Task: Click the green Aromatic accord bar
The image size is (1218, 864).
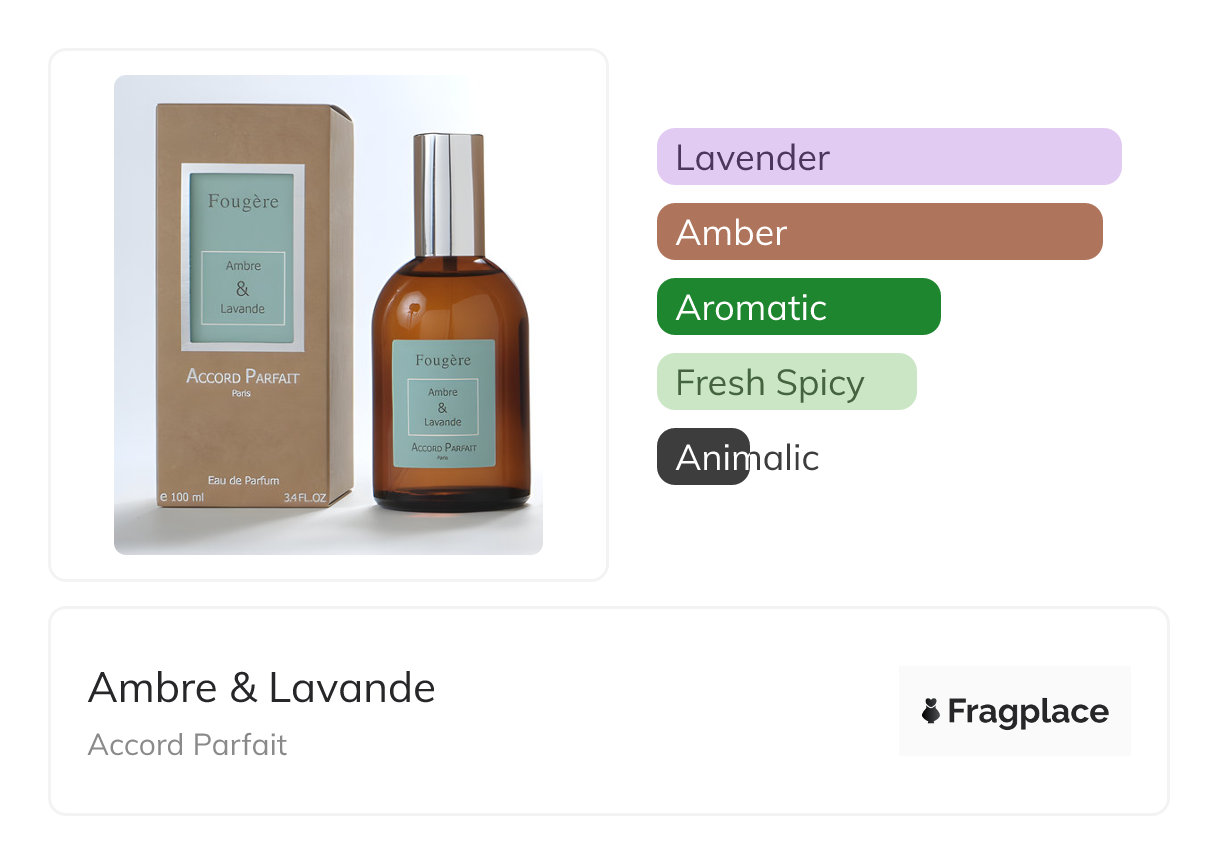Action: pyautogui.click(x=799, y=307)
